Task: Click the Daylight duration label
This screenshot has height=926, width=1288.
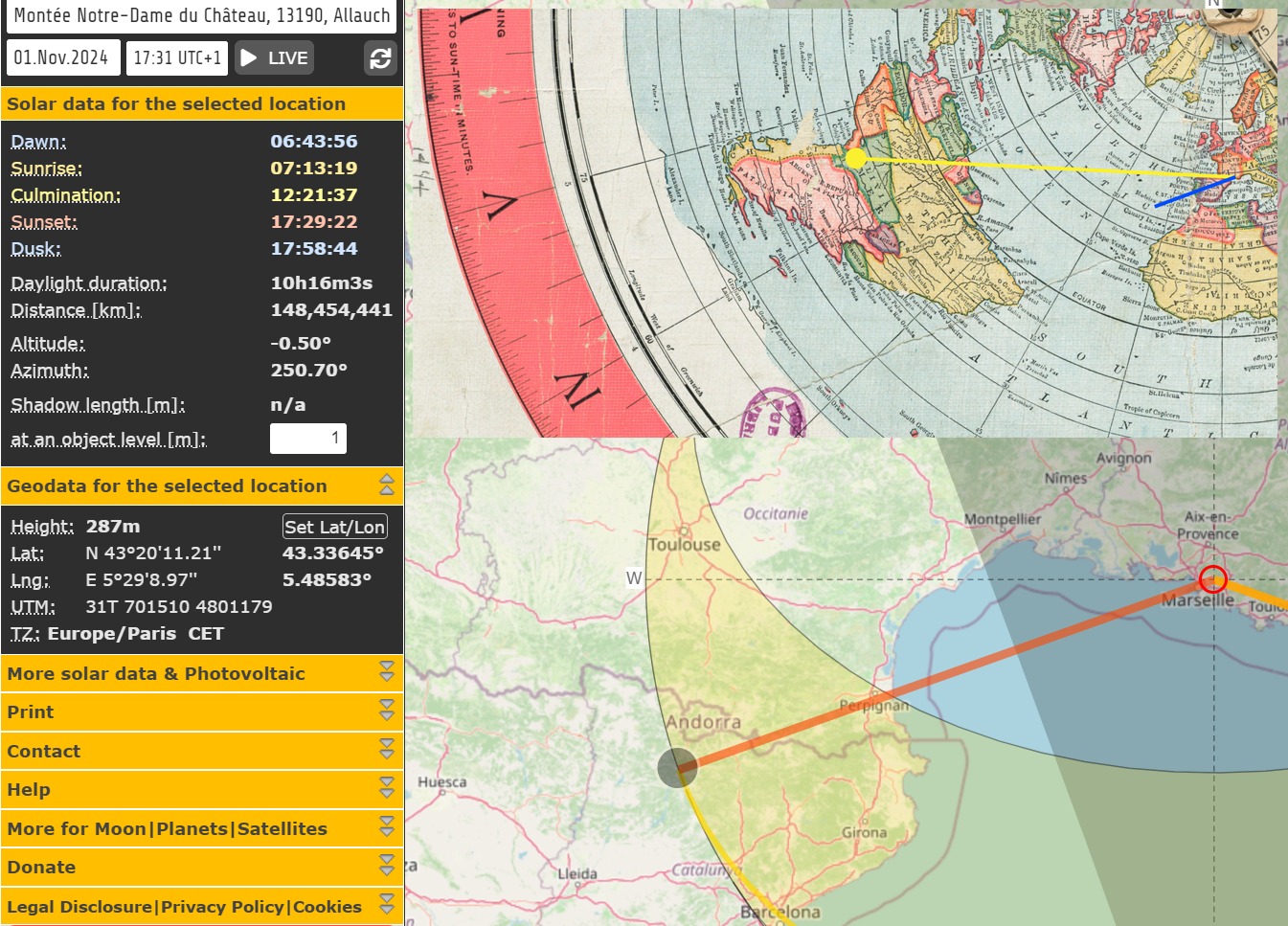Action: [x=88, y=283]
